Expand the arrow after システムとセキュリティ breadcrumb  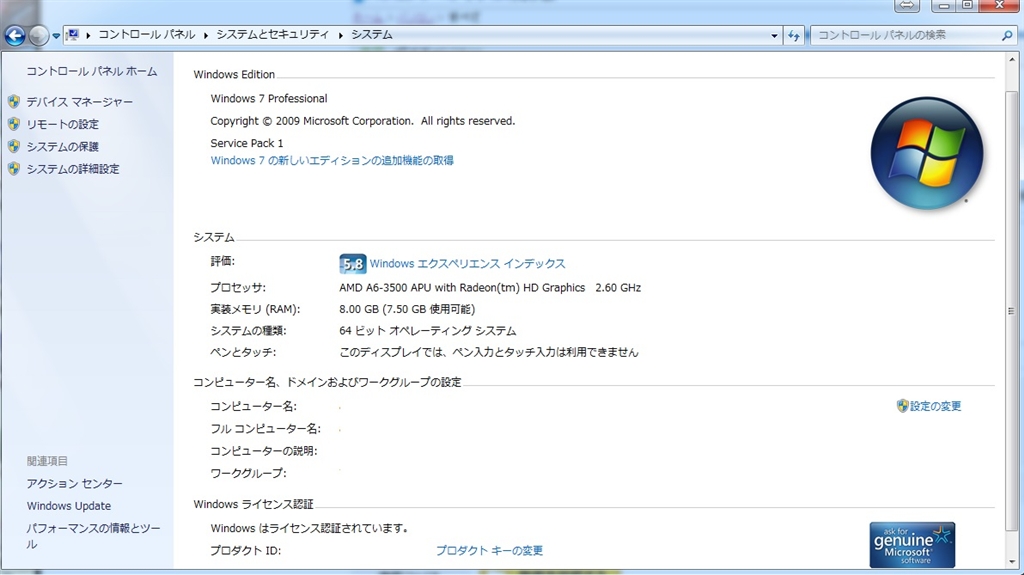click(x=341, y=35)
